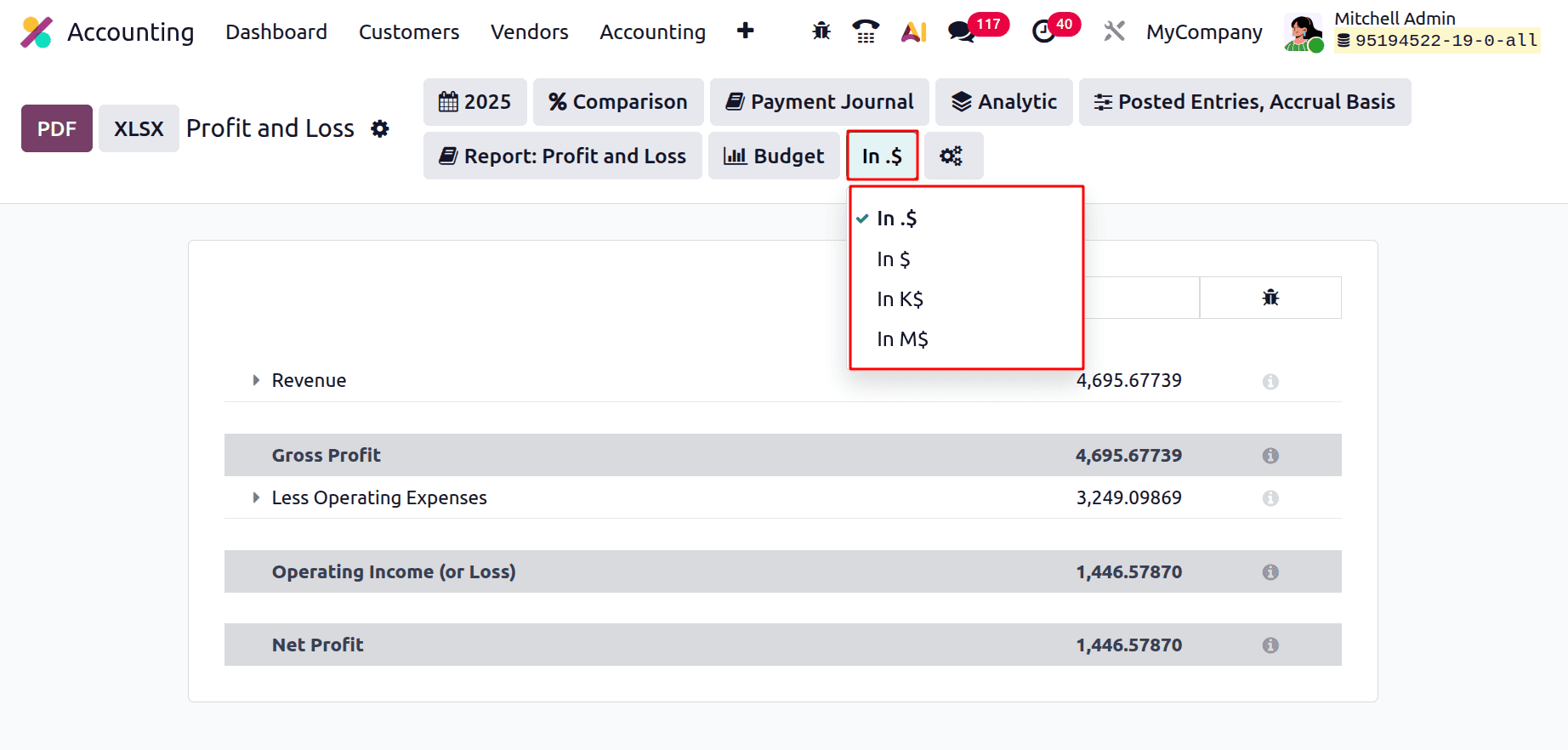
Task: Open the 2025 date filter dropdown
Action: pos(475,102)
